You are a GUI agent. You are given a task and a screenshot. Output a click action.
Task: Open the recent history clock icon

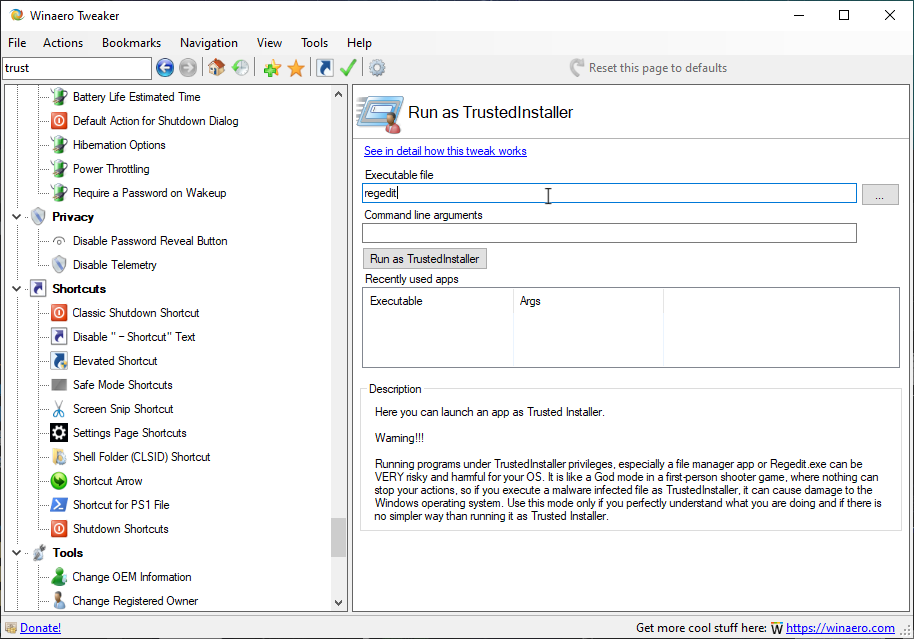240,68
